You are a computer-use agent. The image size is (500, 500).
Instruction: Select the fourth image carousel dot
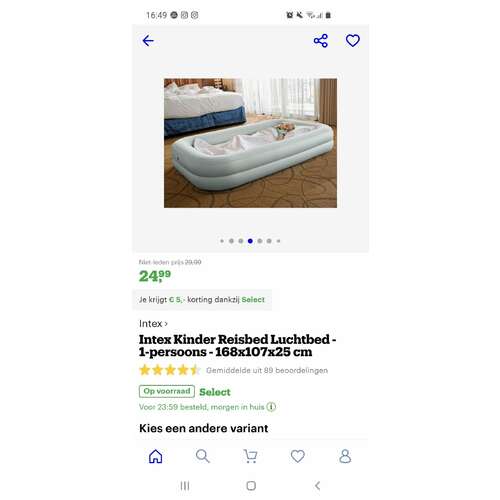pyautogui.click(x=250, y=241)
